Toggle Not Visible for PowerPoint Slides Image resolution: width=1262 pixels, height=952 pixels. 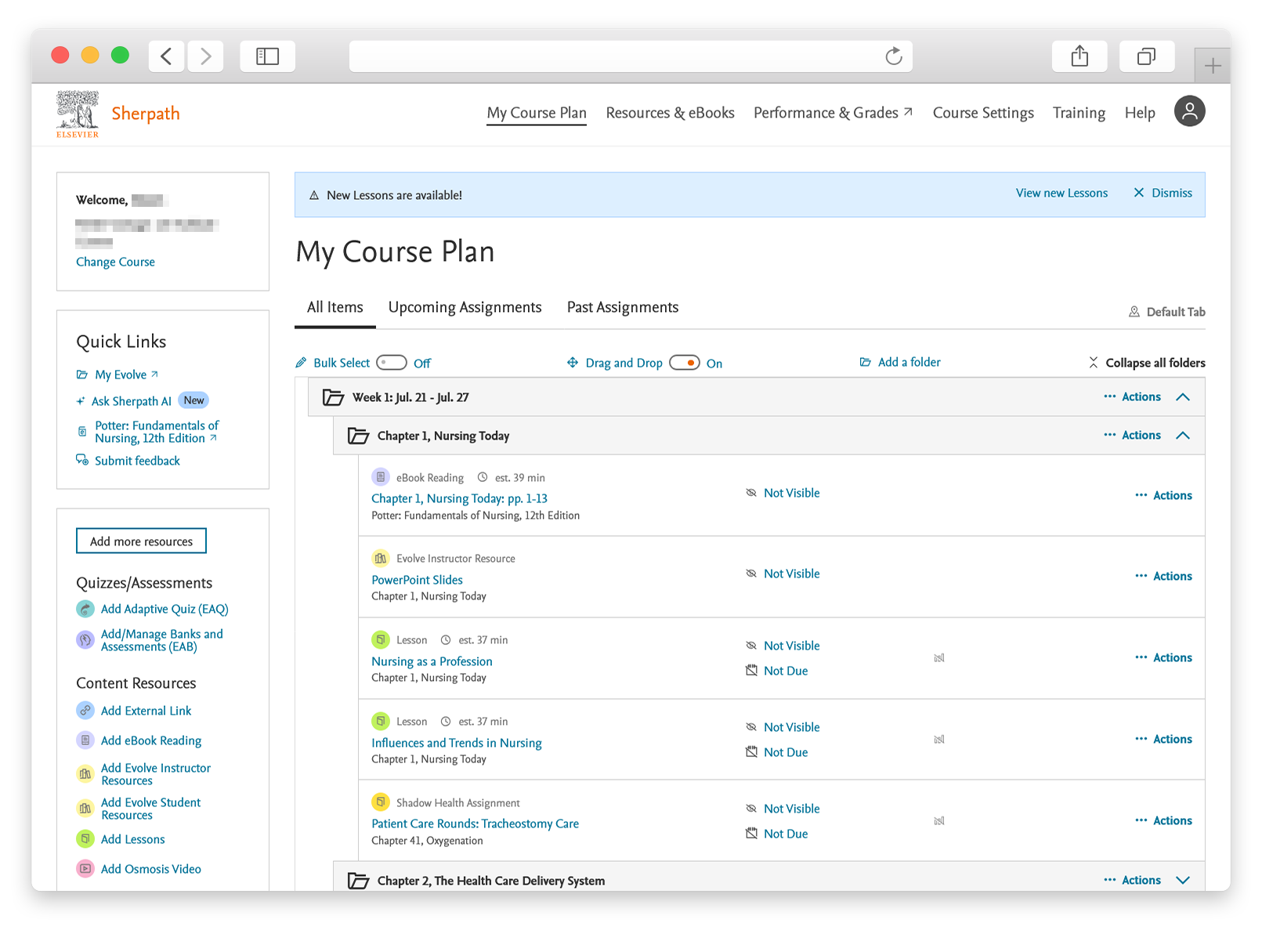783,574
